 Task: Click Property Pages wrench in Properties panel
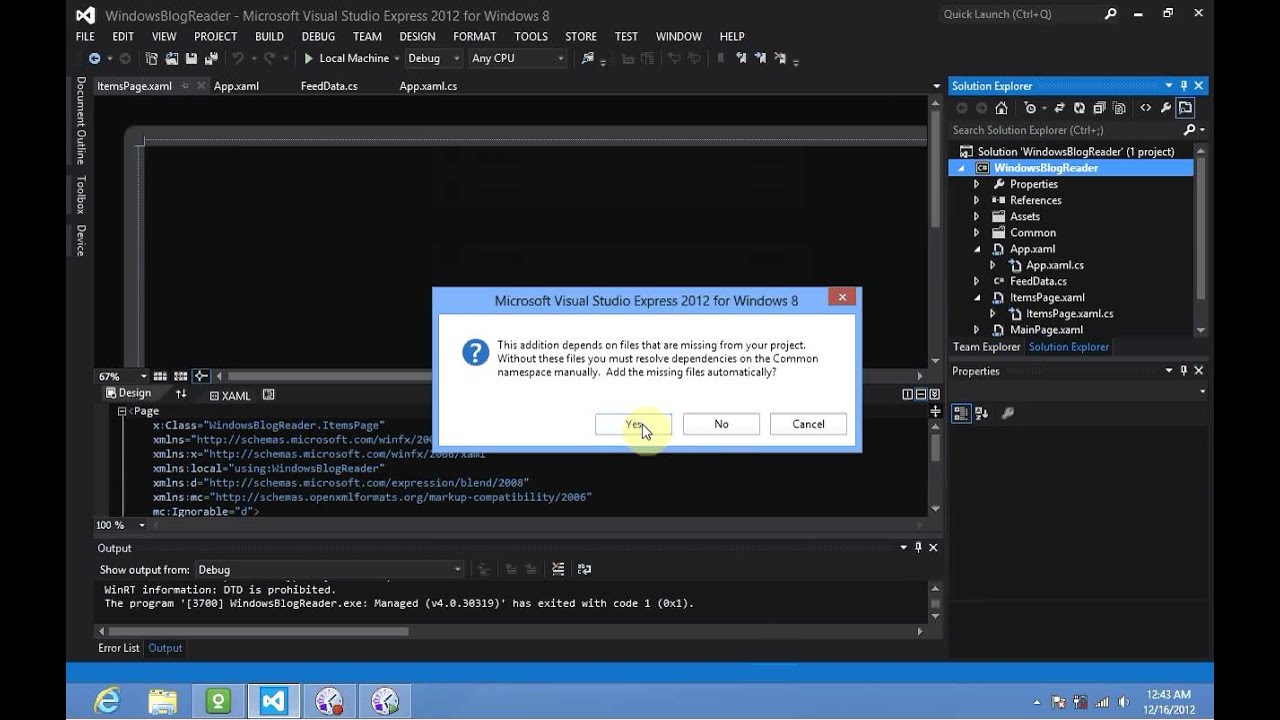(x=1008, y=413)
